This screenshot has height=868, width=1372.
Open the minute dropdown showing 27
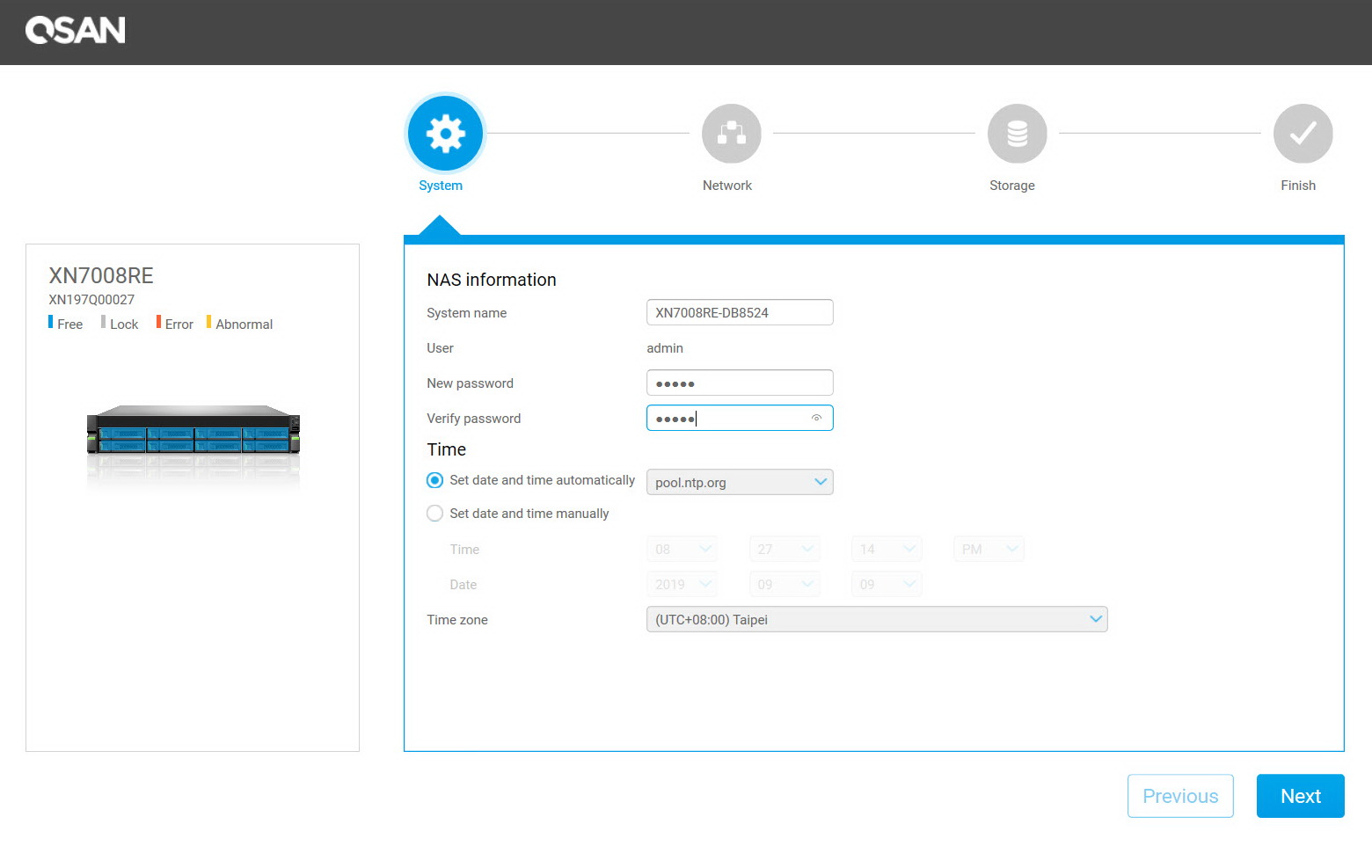[x=785, y=549]
